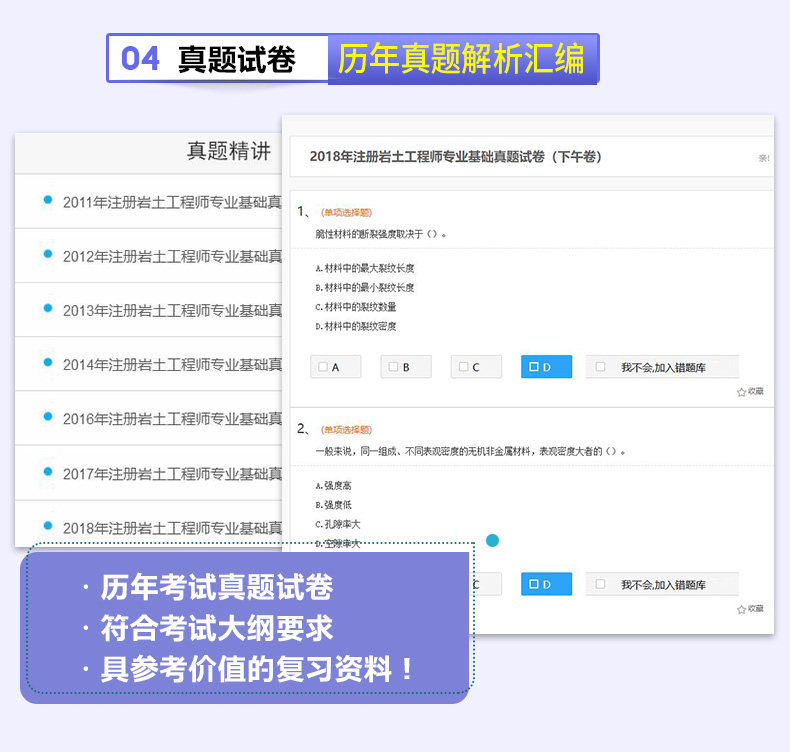Image resolution: width=790 pixels, height=752 pixels.
Task: Click option text A.强度高
Action: 334,486
